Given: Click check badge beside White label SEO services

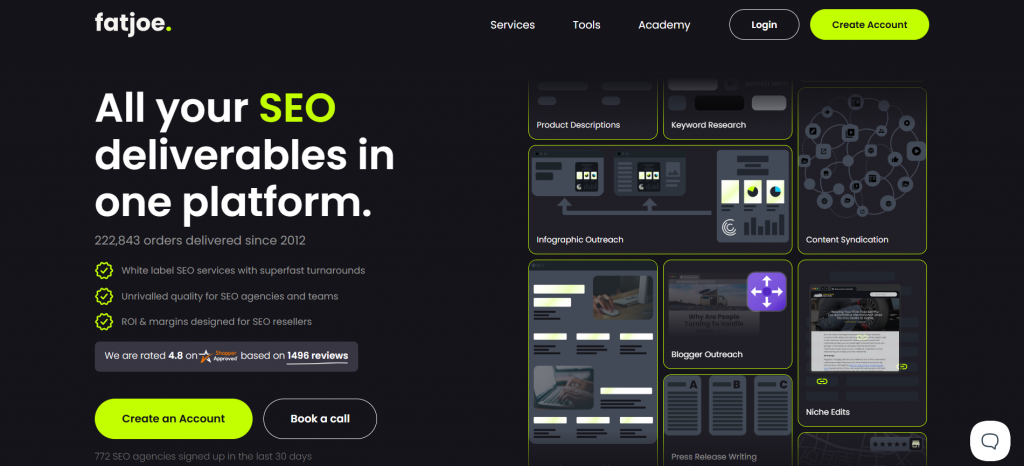Looking at the screenshot, I should (x=104, y=270).
